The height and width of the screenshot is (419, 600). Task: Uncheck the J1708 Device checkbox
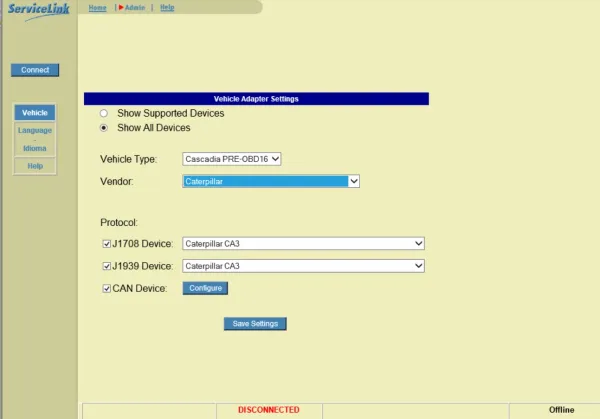pos(106,243)
